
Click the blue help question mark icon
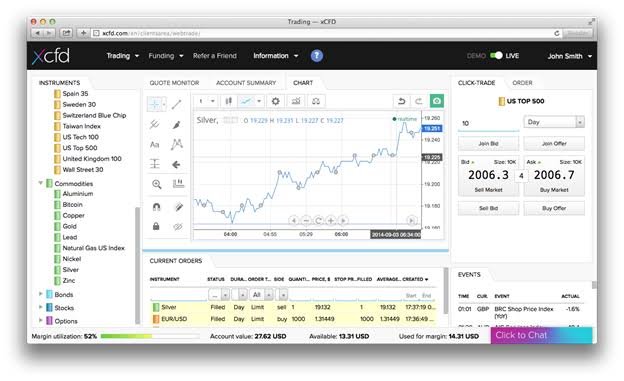[316, 56]
